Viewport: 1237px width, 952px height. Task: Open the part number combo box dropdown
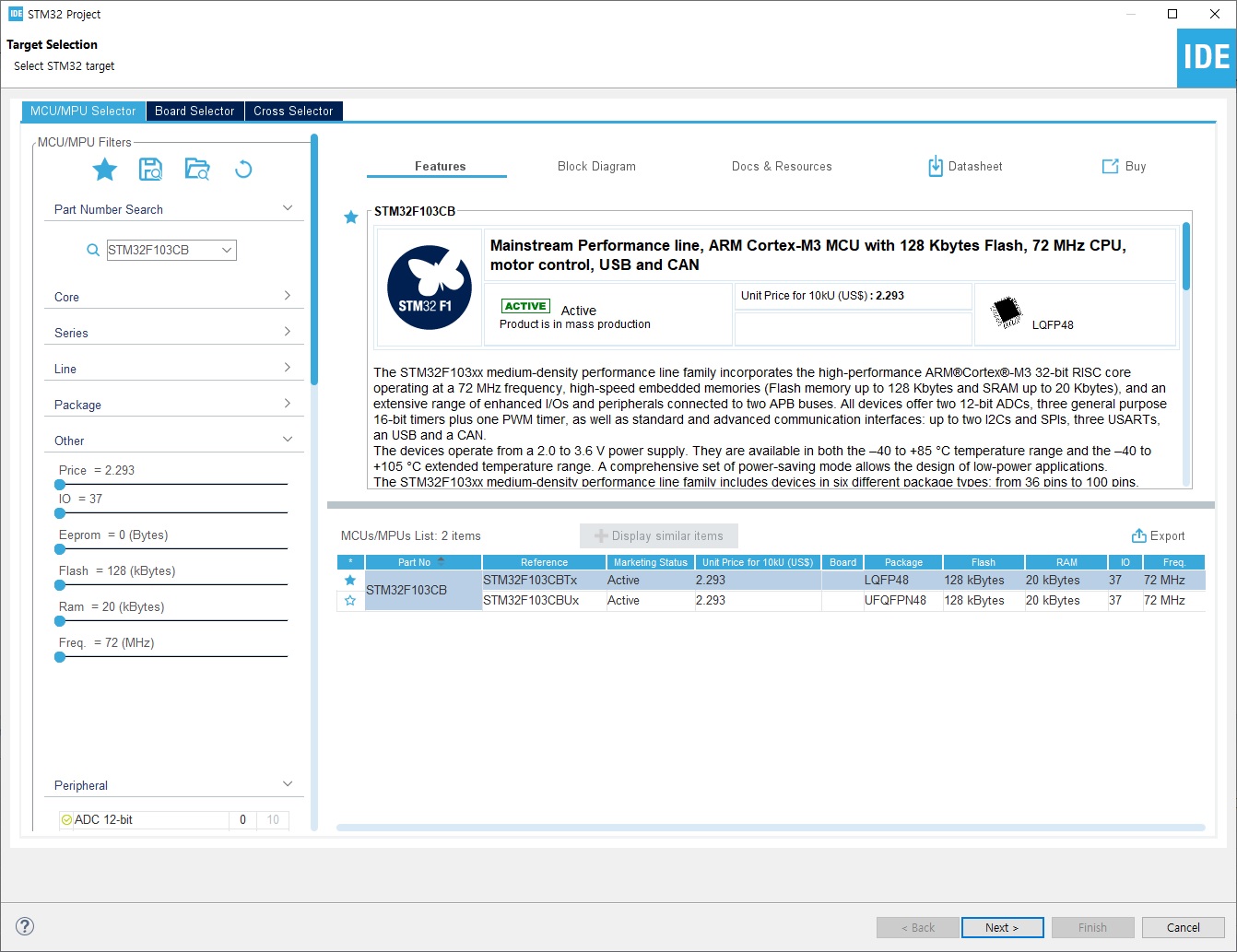click(227, 250)
